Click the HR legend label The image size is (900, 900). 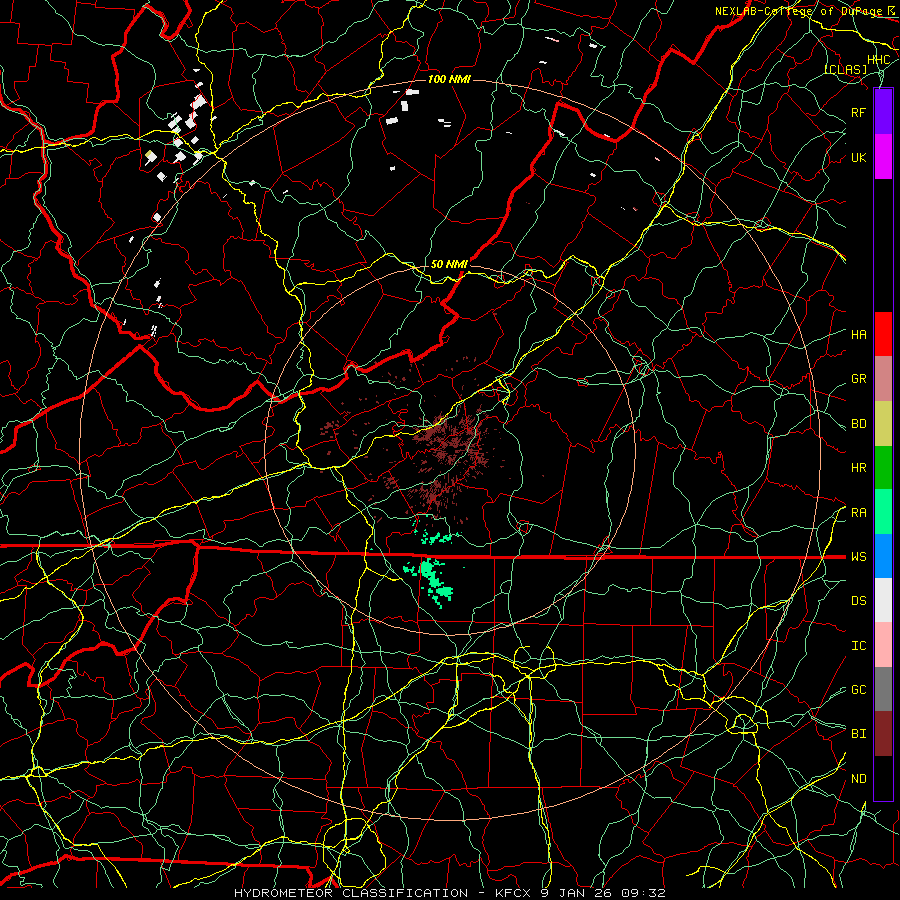(x=858, y=468)
